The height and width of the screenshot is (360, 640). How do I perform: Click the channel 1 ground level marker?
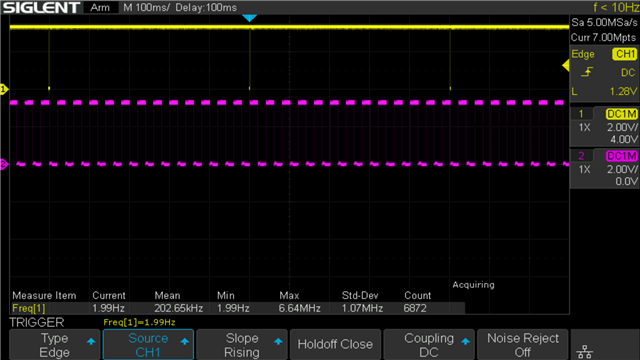pos(4,89)
